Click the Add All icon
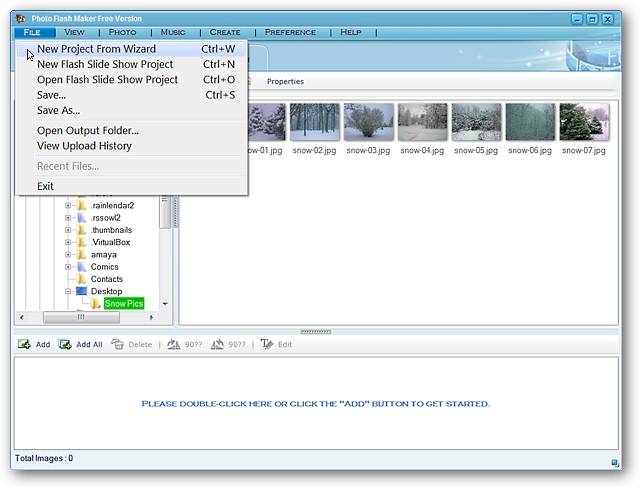This screenshot has height=488, width=640. [x=65, y=344]
